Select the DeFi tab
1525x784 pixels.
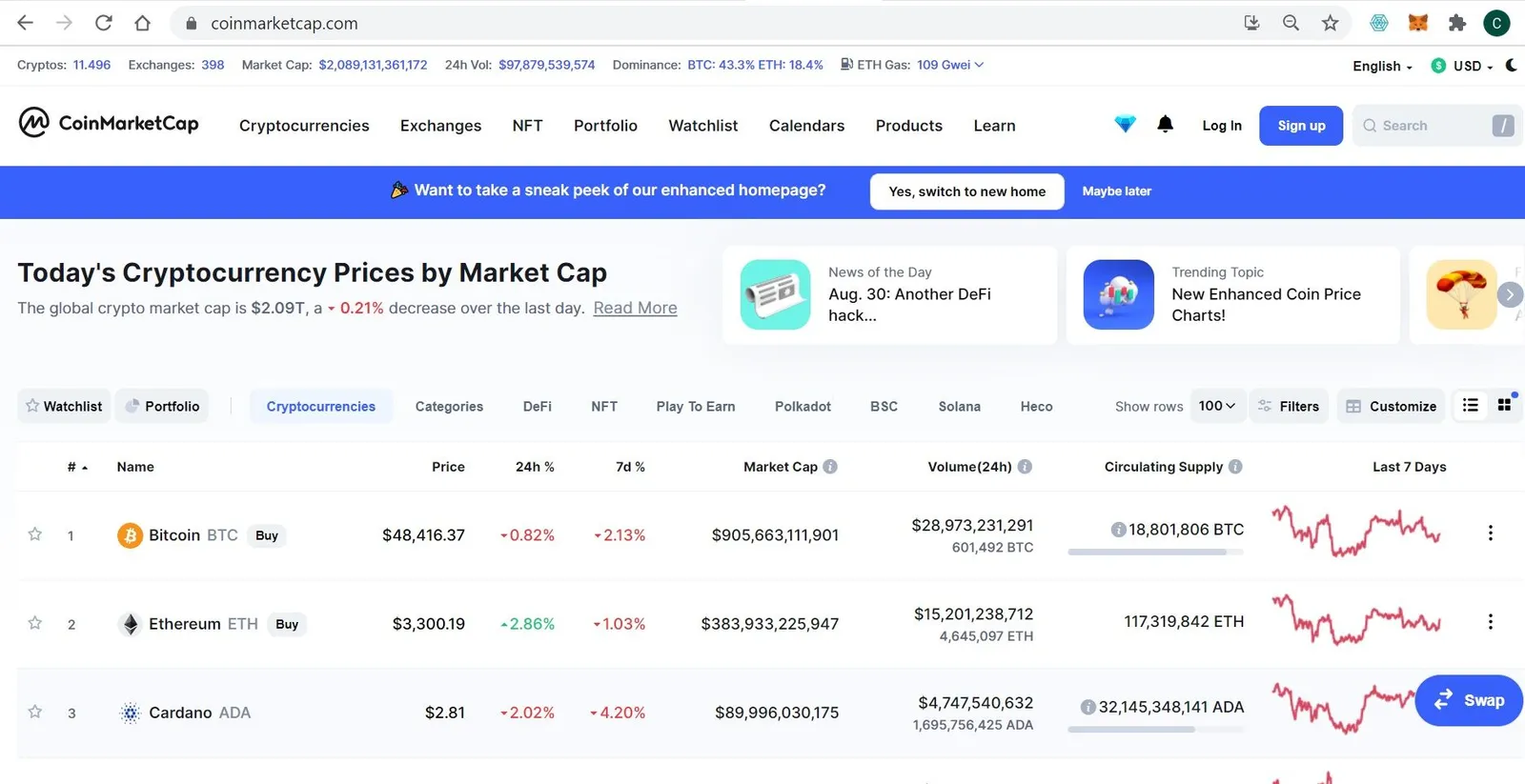pyautogui.click(x=537, y=407)
